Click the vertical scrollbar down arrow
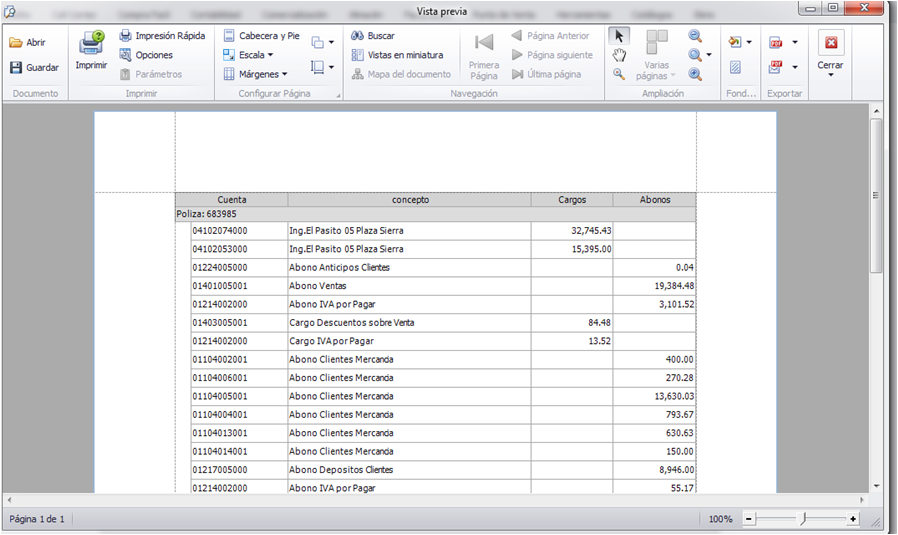Screen dimensions: 898x535 877,486
